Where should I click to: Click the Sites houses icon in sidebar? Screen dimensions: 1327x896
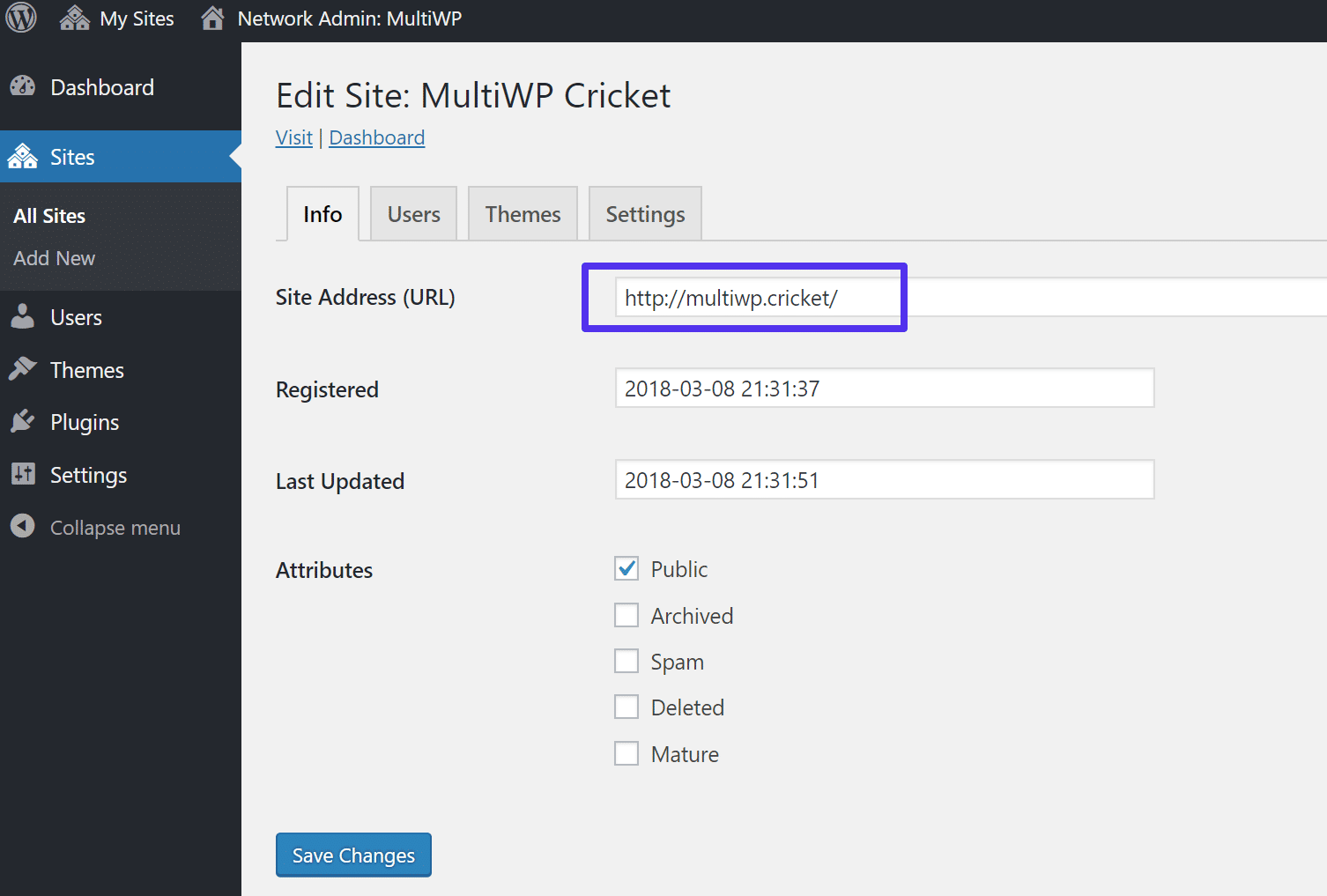pos(23,157)
